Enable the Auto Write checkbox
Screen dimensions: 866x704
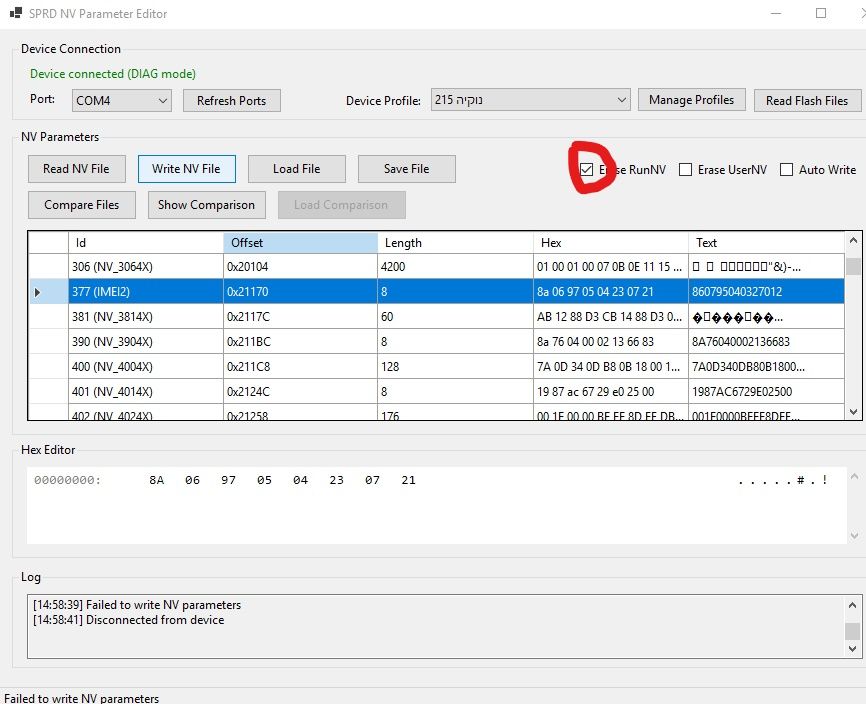[786, 170]
